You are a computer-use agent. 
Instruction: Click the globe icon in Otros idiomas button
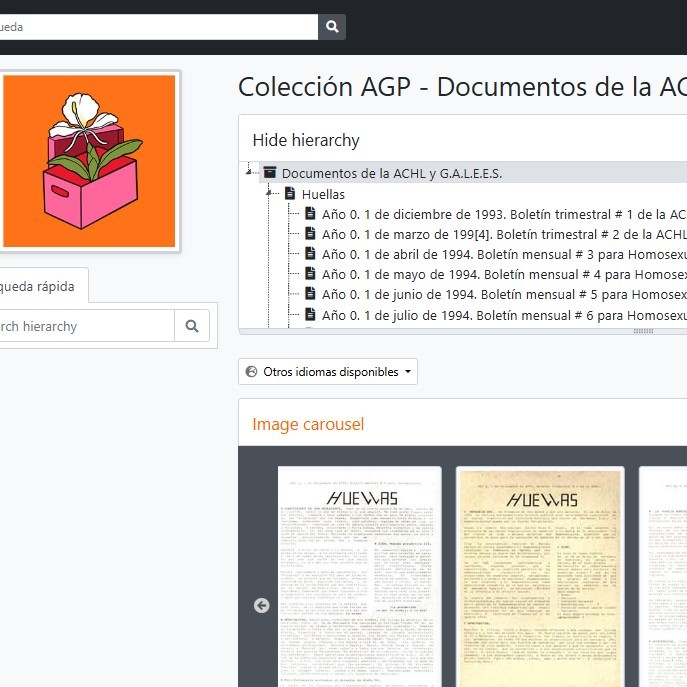point(251,372)
